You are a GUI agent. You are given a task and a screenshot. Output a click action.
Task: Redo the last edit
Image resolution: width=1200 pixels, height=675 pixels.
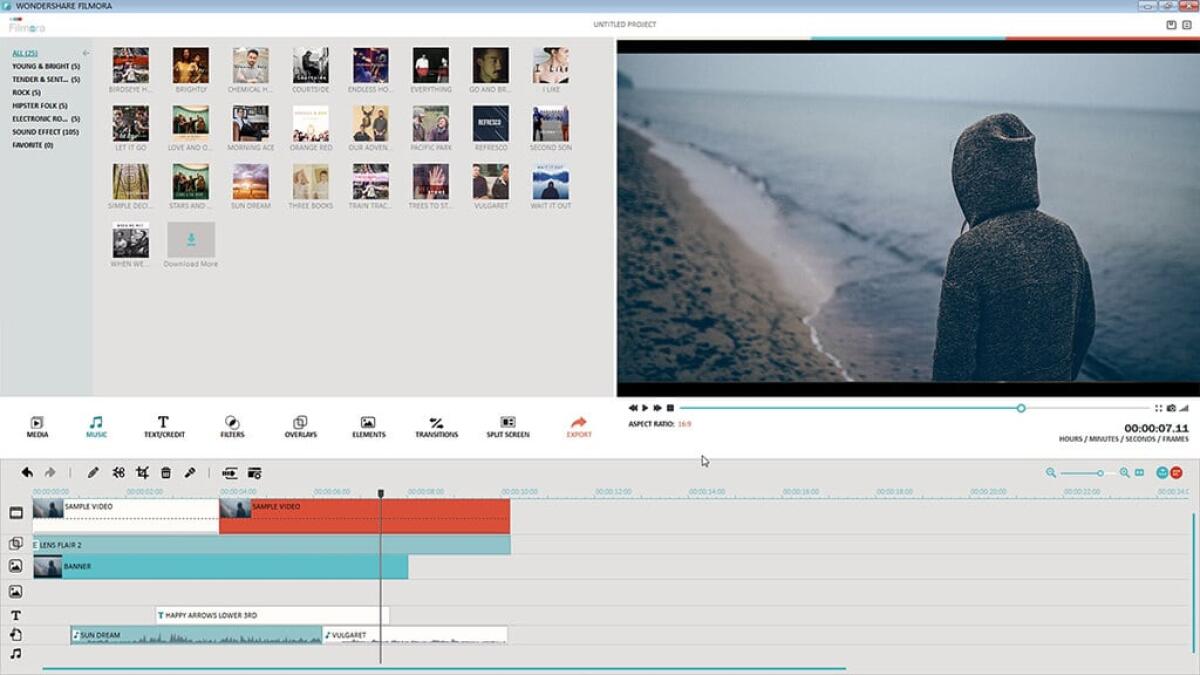(x=51, y=472)
